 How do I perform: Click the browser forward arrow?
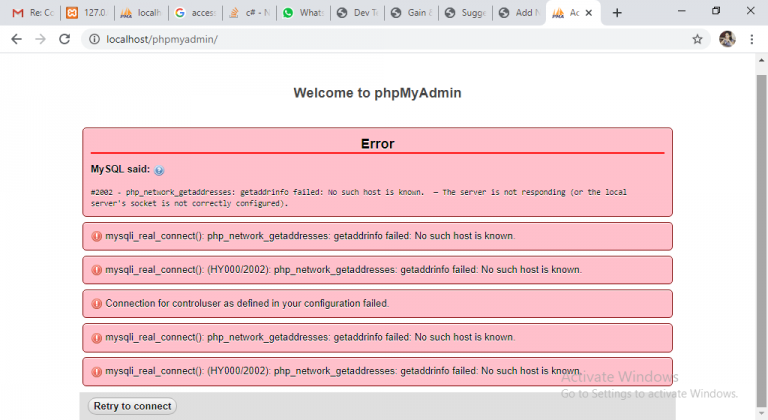click(x=40, y=39)
